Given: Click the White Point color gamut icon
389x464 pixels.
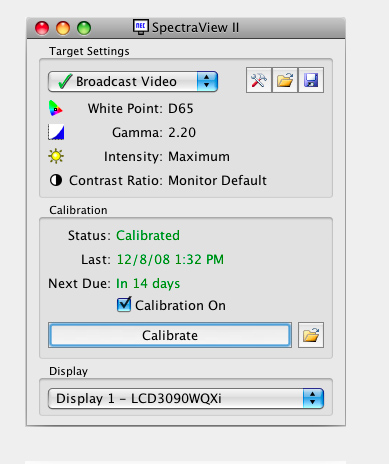Looking at the screenshot, I should pyautogui.click(x=56, y=108).
